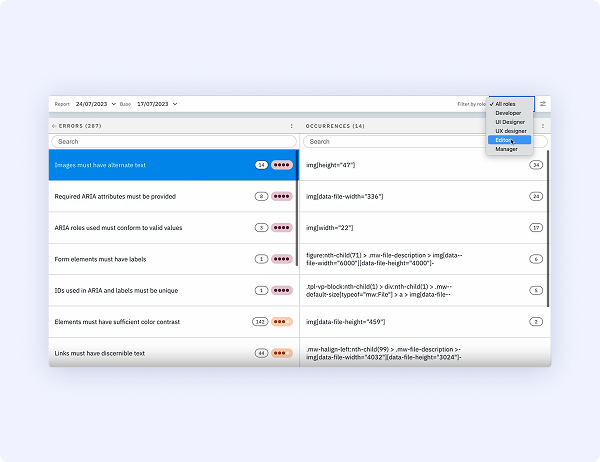Select the Manager role option

point(507,149)
